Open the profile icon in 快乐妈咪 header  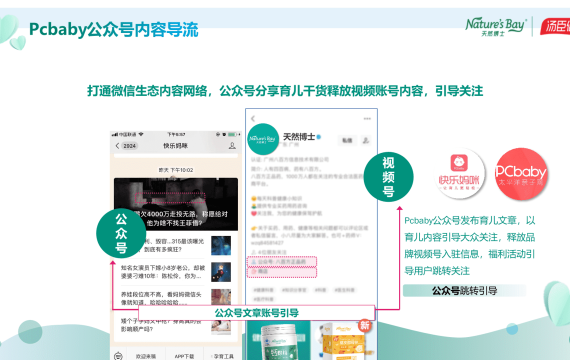coord(232,146)
